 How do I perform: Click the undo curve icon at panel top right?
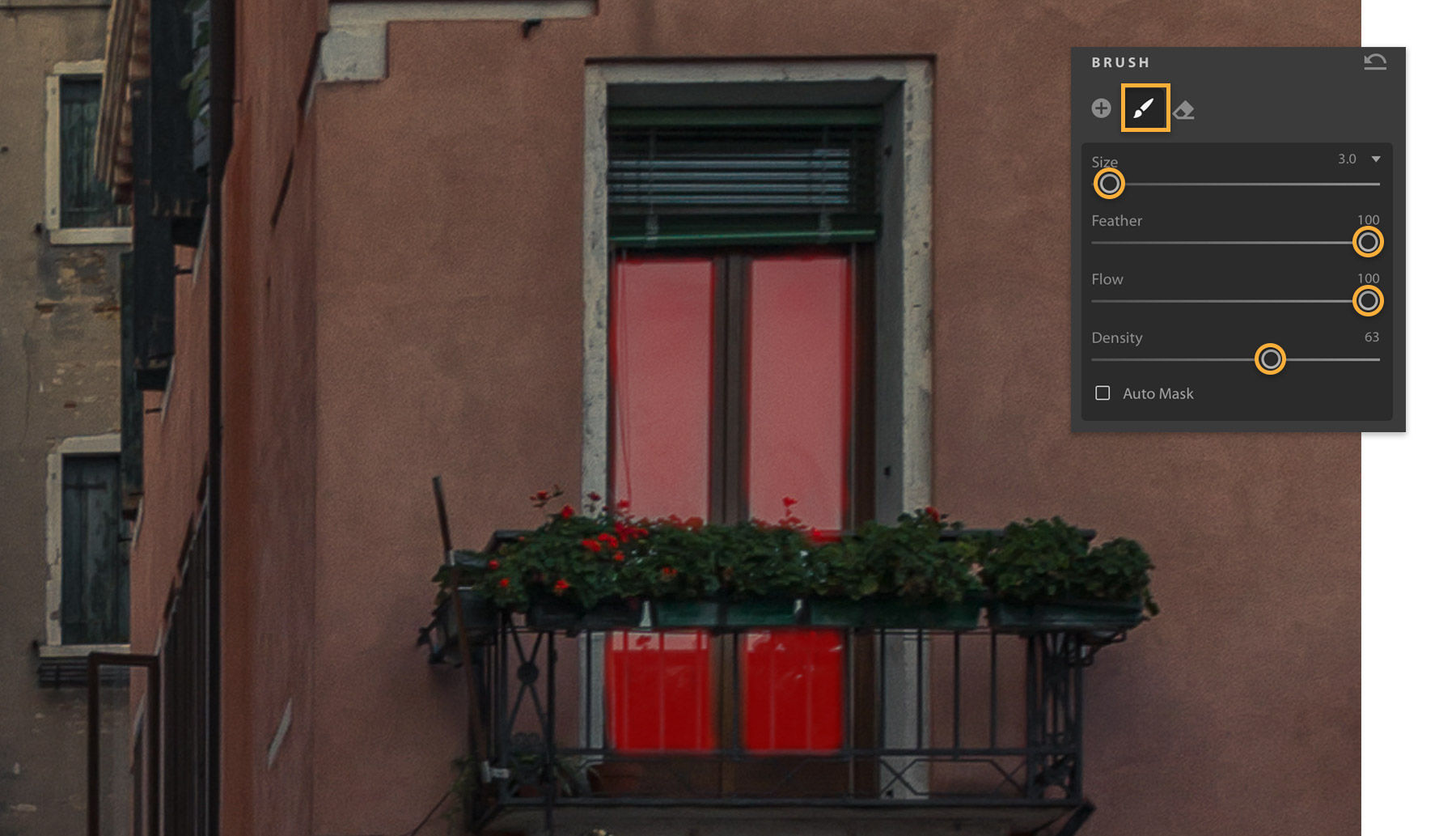(1374, 62)
